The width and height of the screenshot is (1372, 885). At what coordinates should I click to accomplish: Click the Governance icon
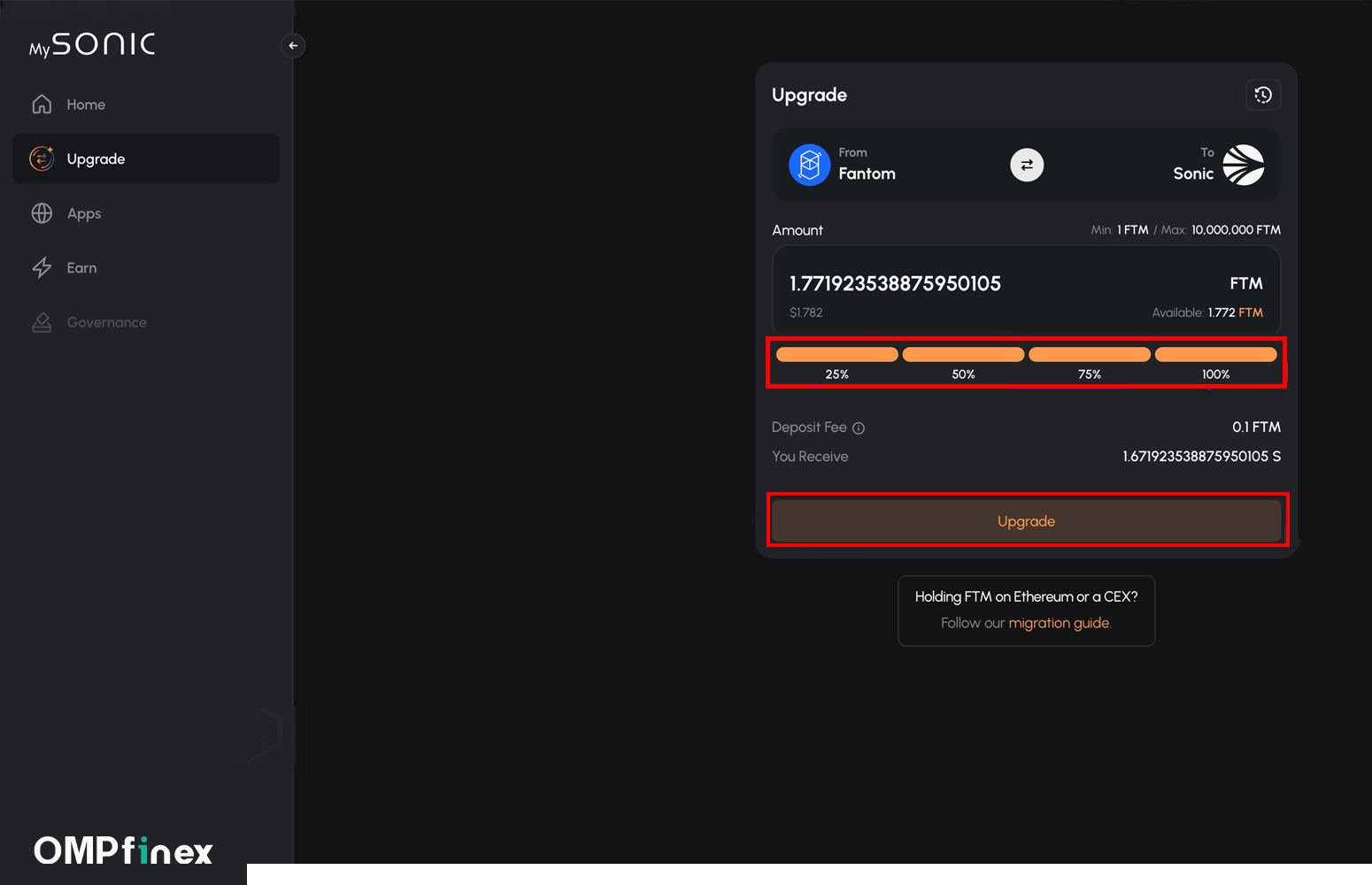coord(42,322)
